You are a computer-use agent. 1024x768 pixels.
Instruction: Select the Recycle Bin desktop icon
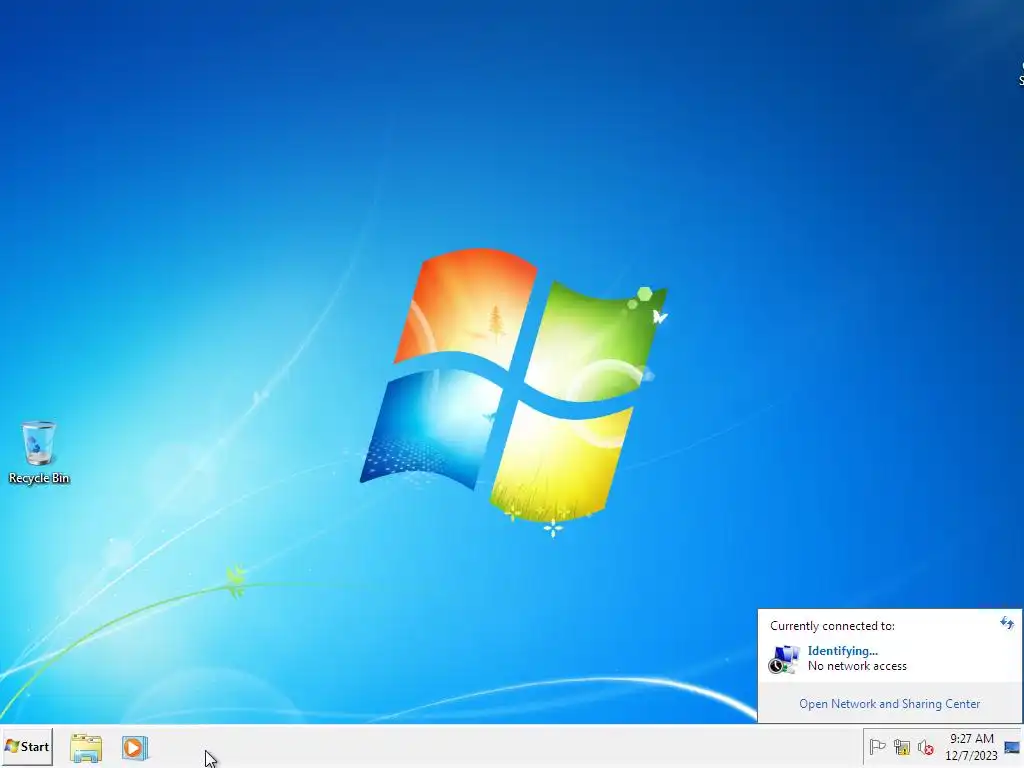click(x=39, y=453)
